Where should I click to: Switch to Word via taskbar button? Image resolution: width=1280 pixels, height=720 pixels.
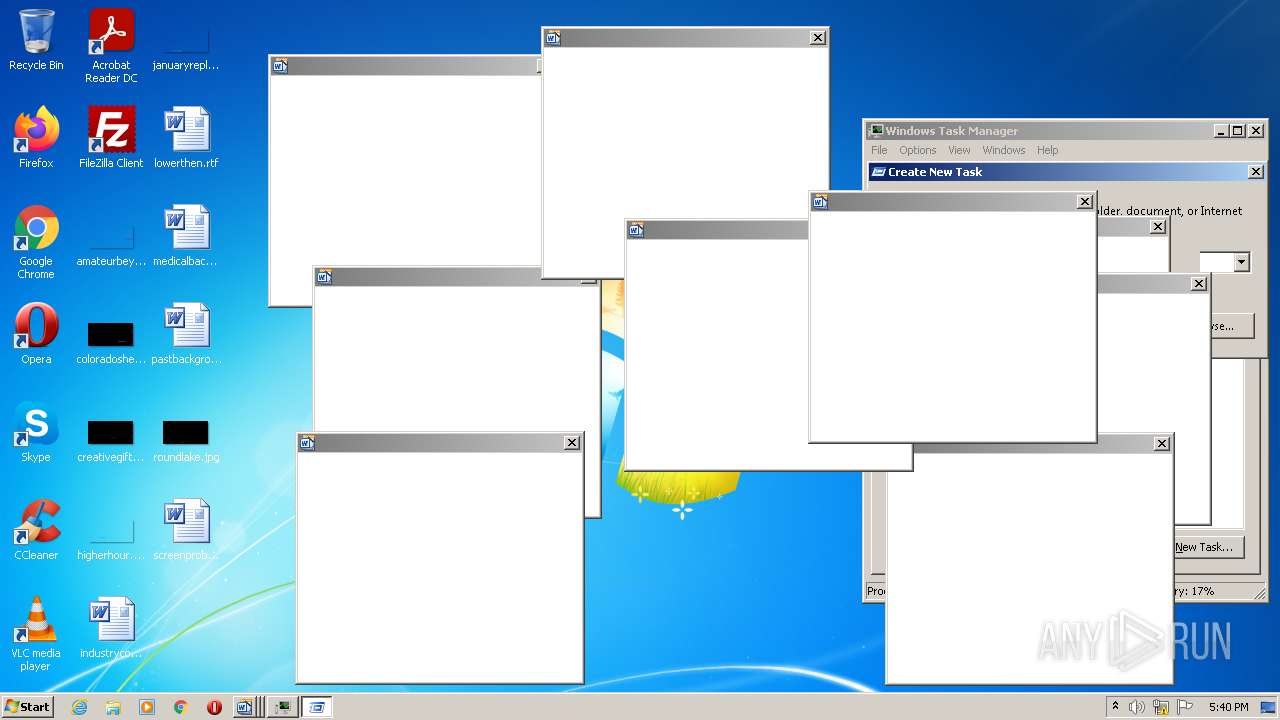[x=248, y=707]
